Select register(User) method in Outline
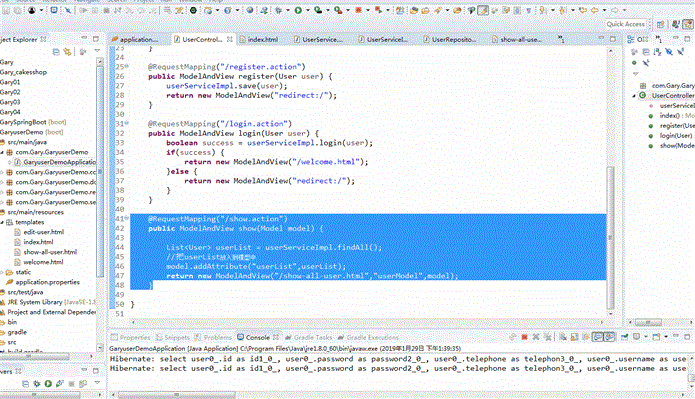 (672, 125)
